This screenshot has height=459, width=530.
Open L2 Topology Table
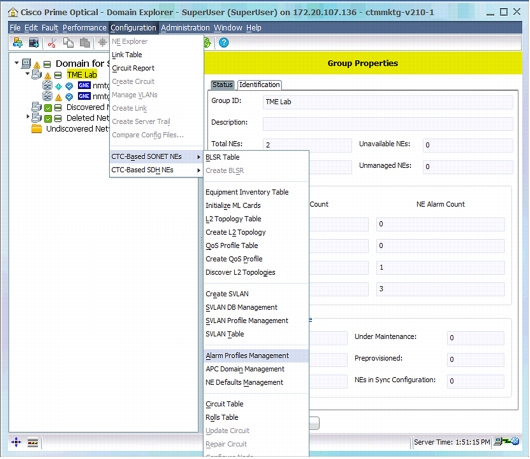coord(257,219)
